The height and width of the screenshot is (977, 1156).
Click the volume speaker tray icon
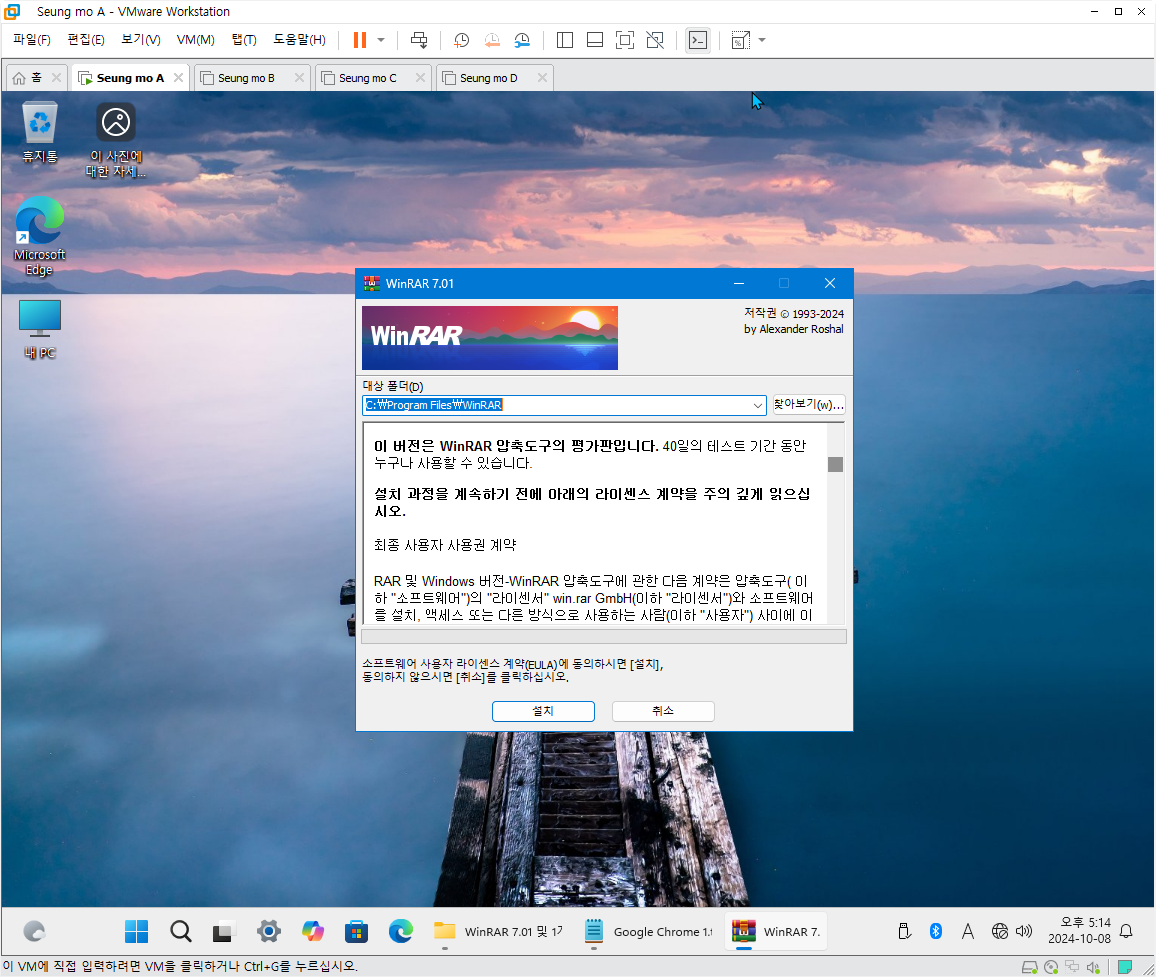click(1024, 931)
